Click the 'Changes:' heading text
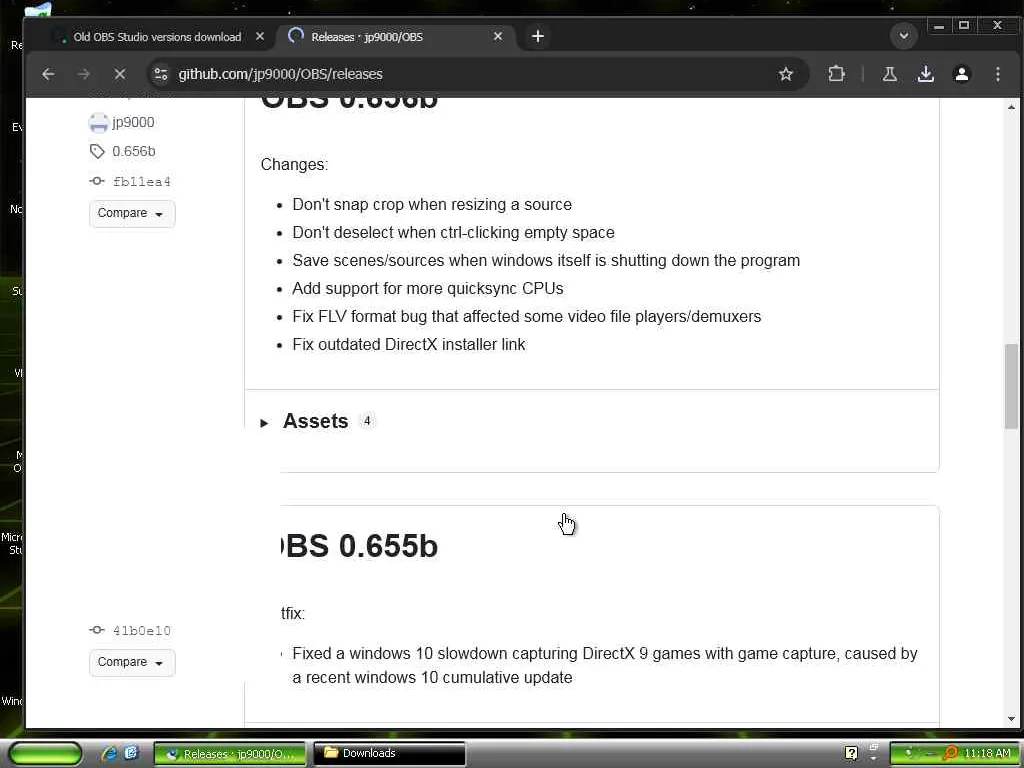 click(295, 165)
